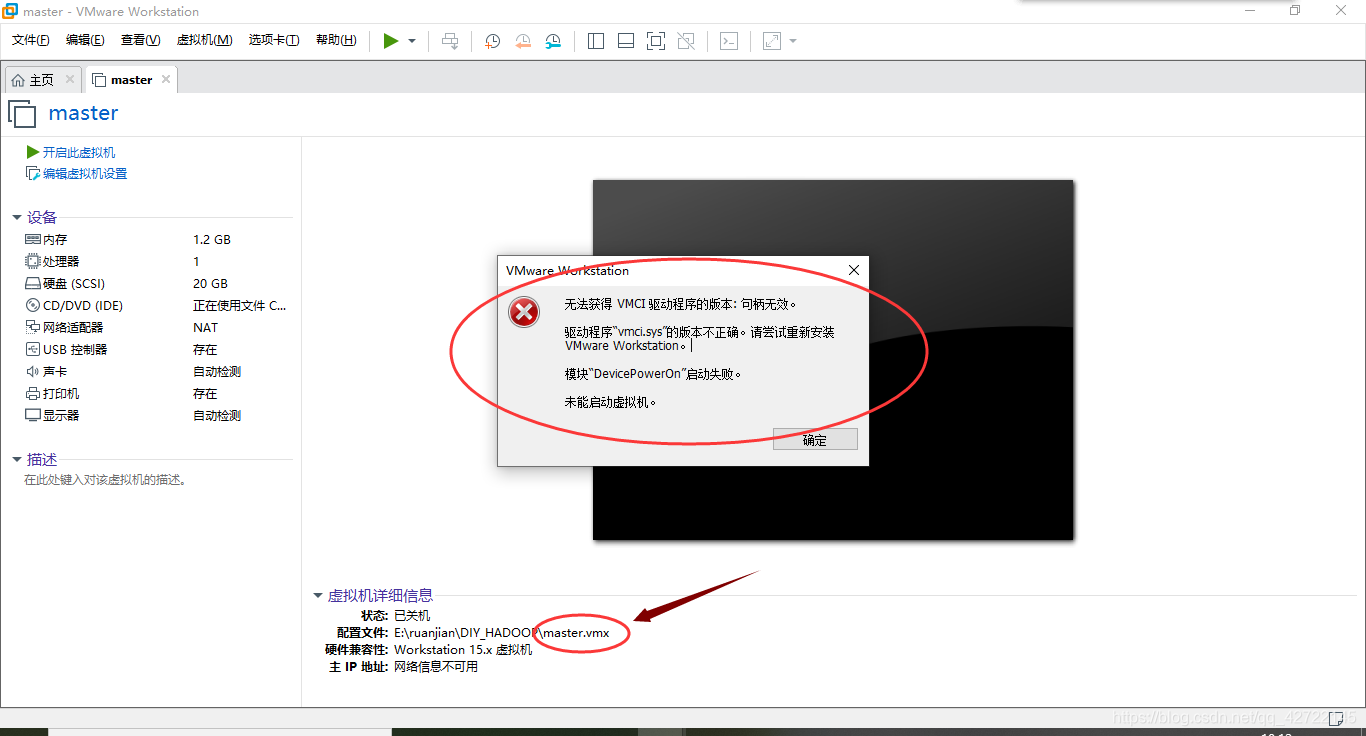Click the VMware icon in title bar
The height and width of the screenshot is (736, 1366).
[x=10, y=11]
